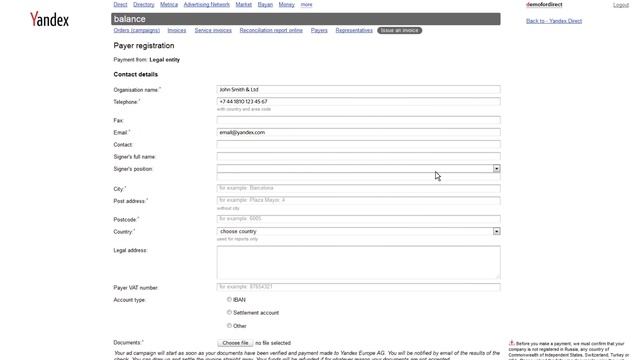Click the balance header bar

pos(306,19)
